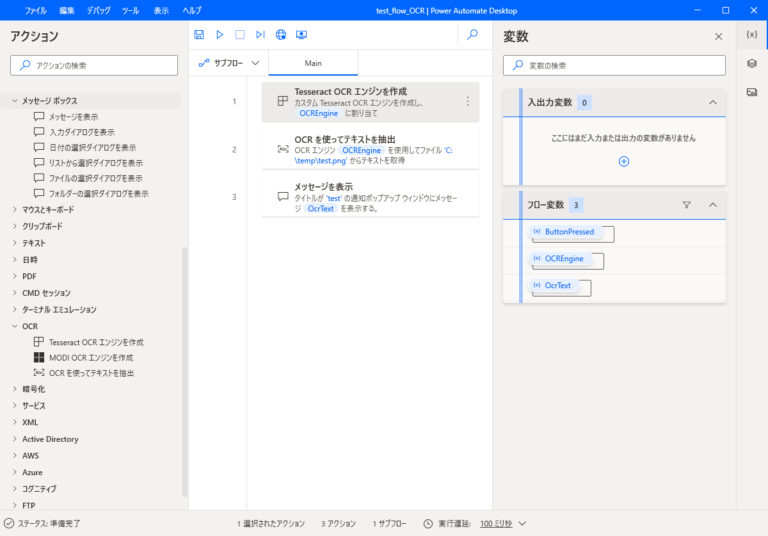Expand the 暗号化 group

[x=15, y=389]
